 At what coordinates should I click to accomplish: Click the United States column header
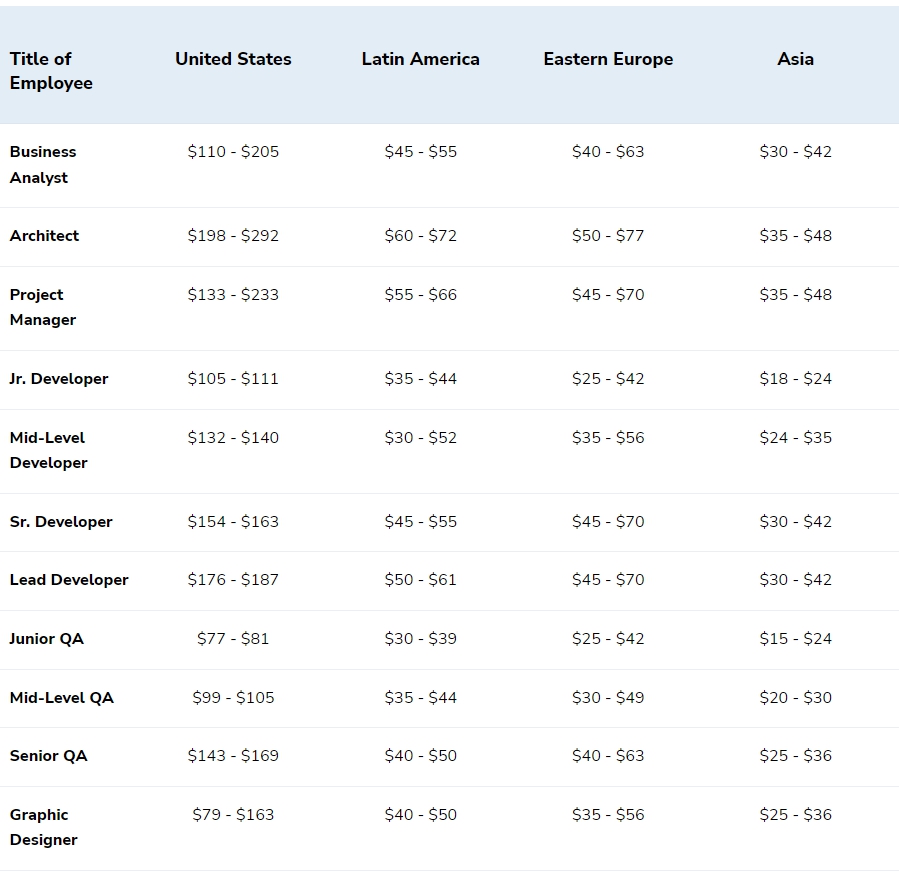click(x=233, y=59)
